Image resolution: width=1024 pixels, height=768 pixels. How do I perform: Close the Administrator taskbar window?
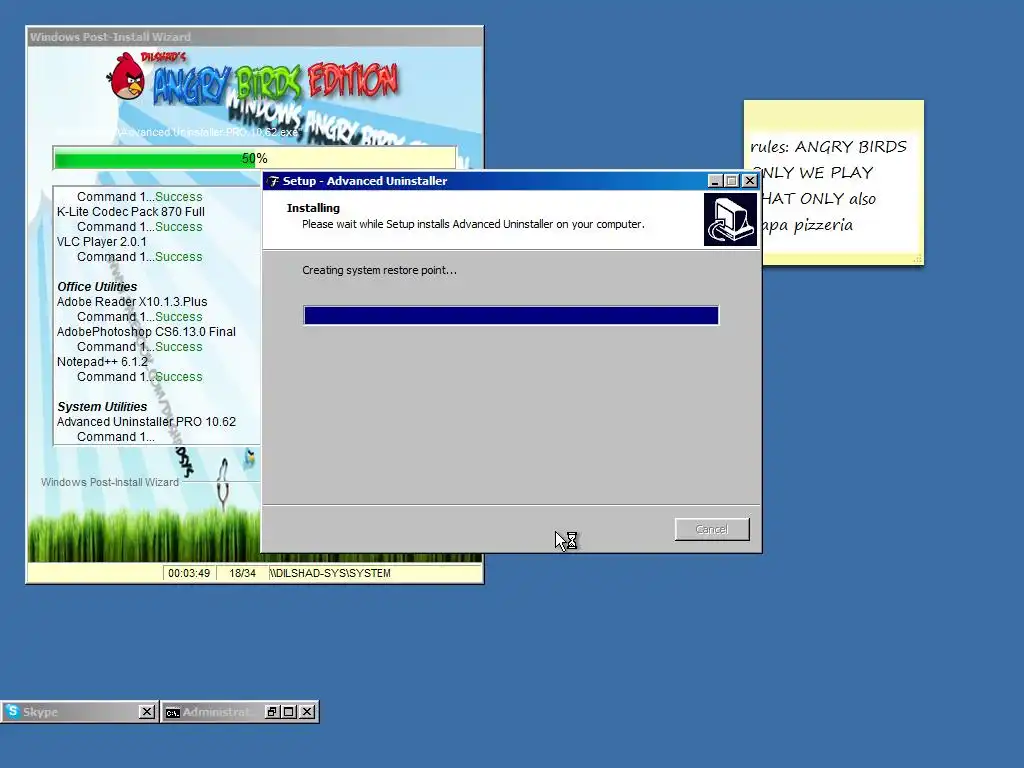pos(307,712)
